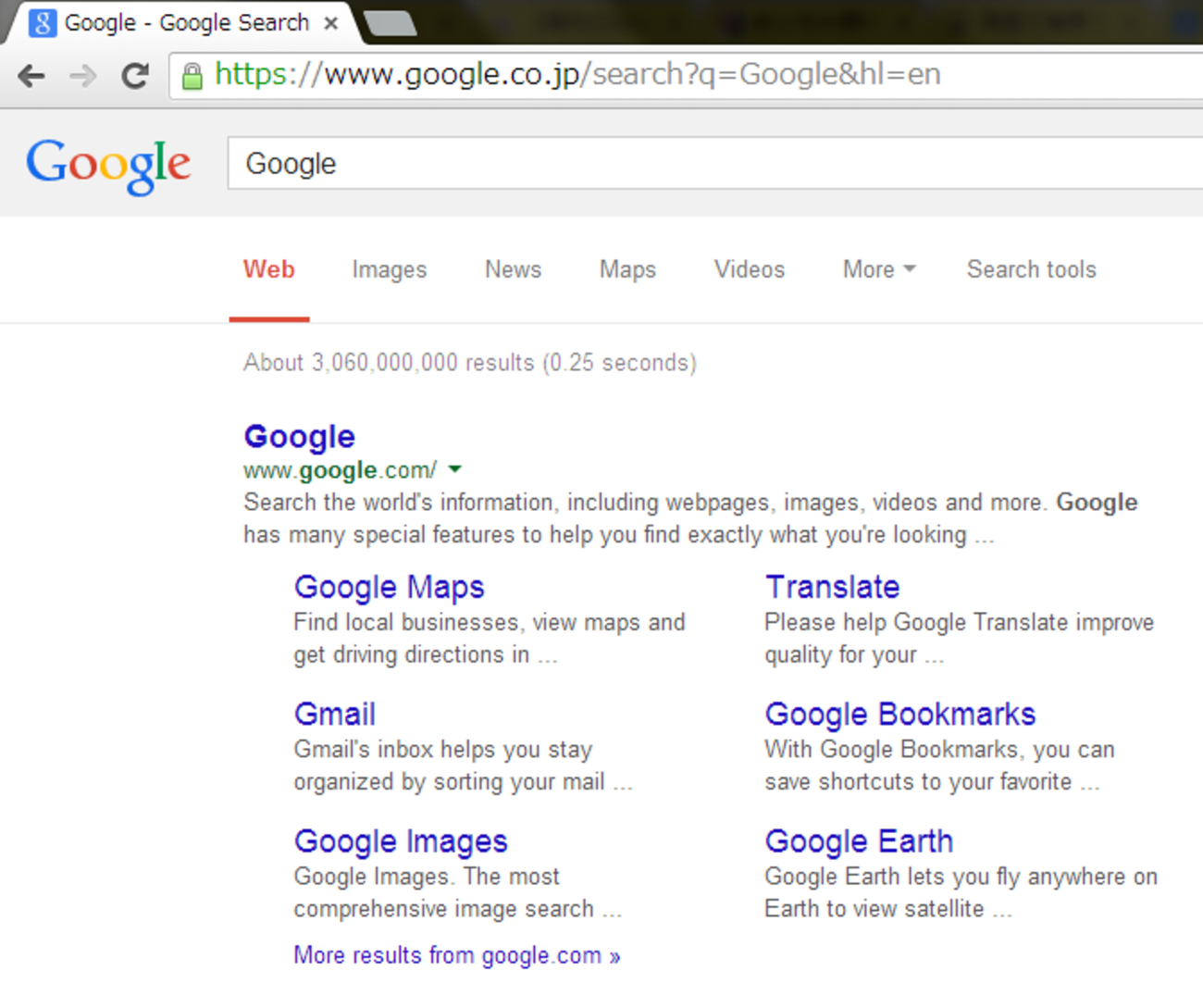1203x1008 pixels.
Task: Click the browser forward arrow
Action: tap(83, 76)
